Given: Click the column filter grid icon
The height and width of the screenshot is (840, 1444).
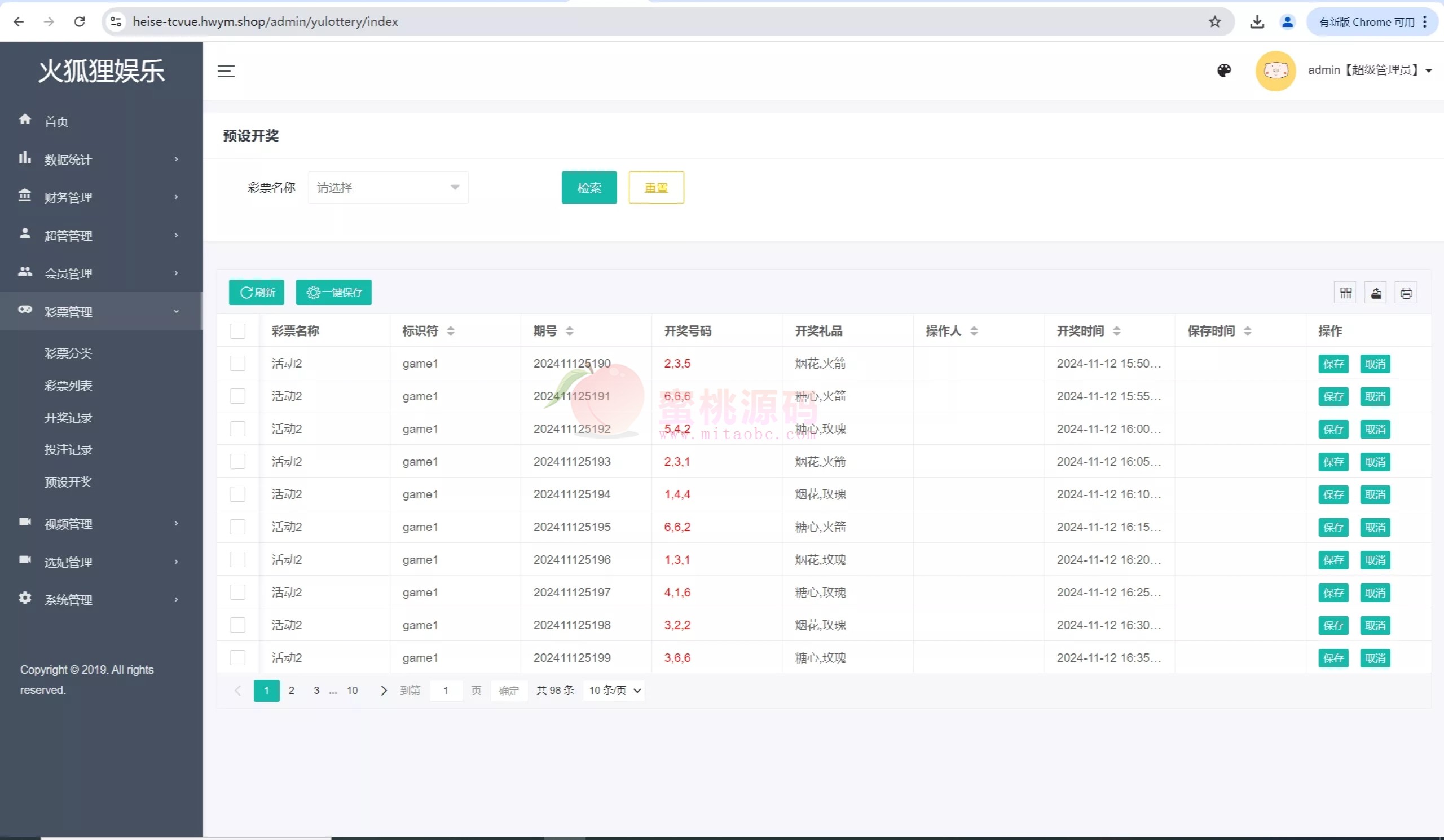Looking at the screenshot, I should point(1345,293).
